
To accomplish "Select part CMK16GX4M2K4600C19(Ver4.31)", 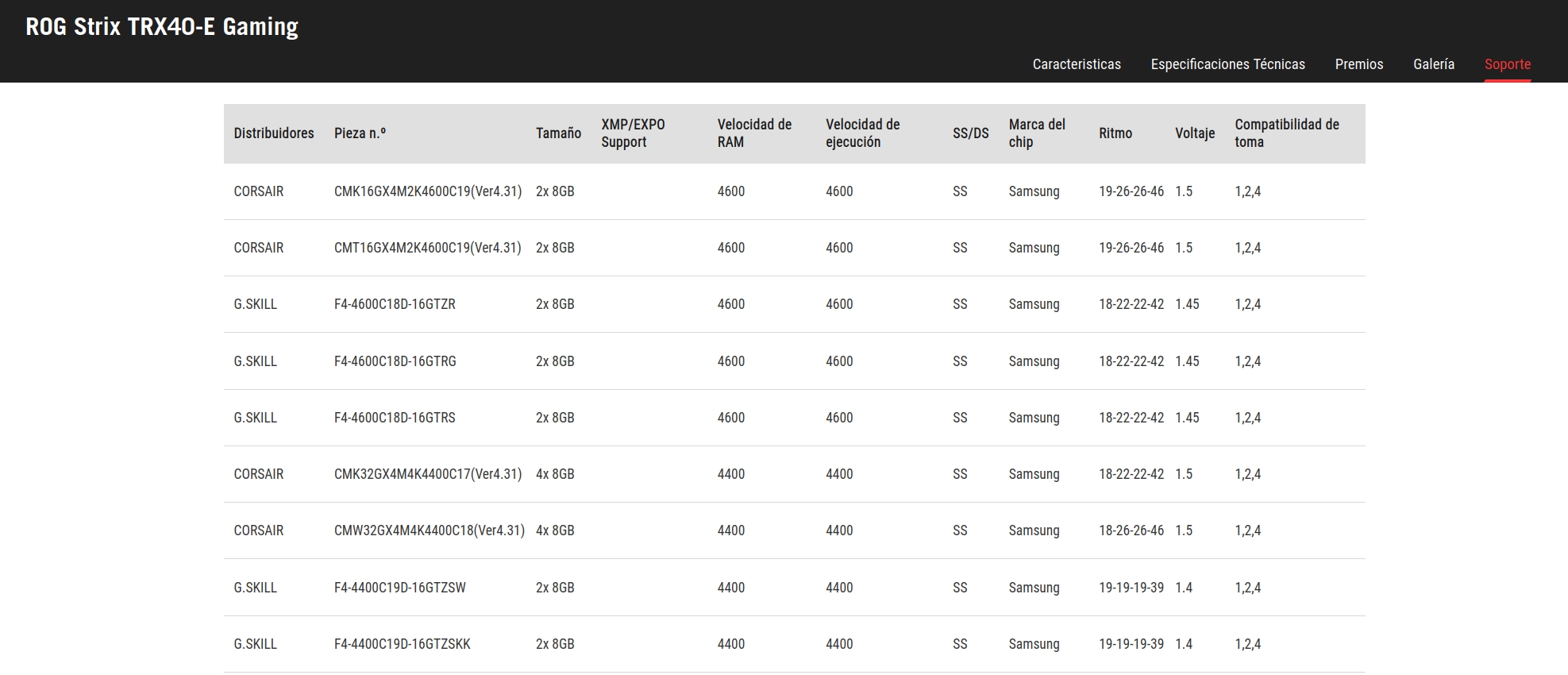I will pos(427,191).
